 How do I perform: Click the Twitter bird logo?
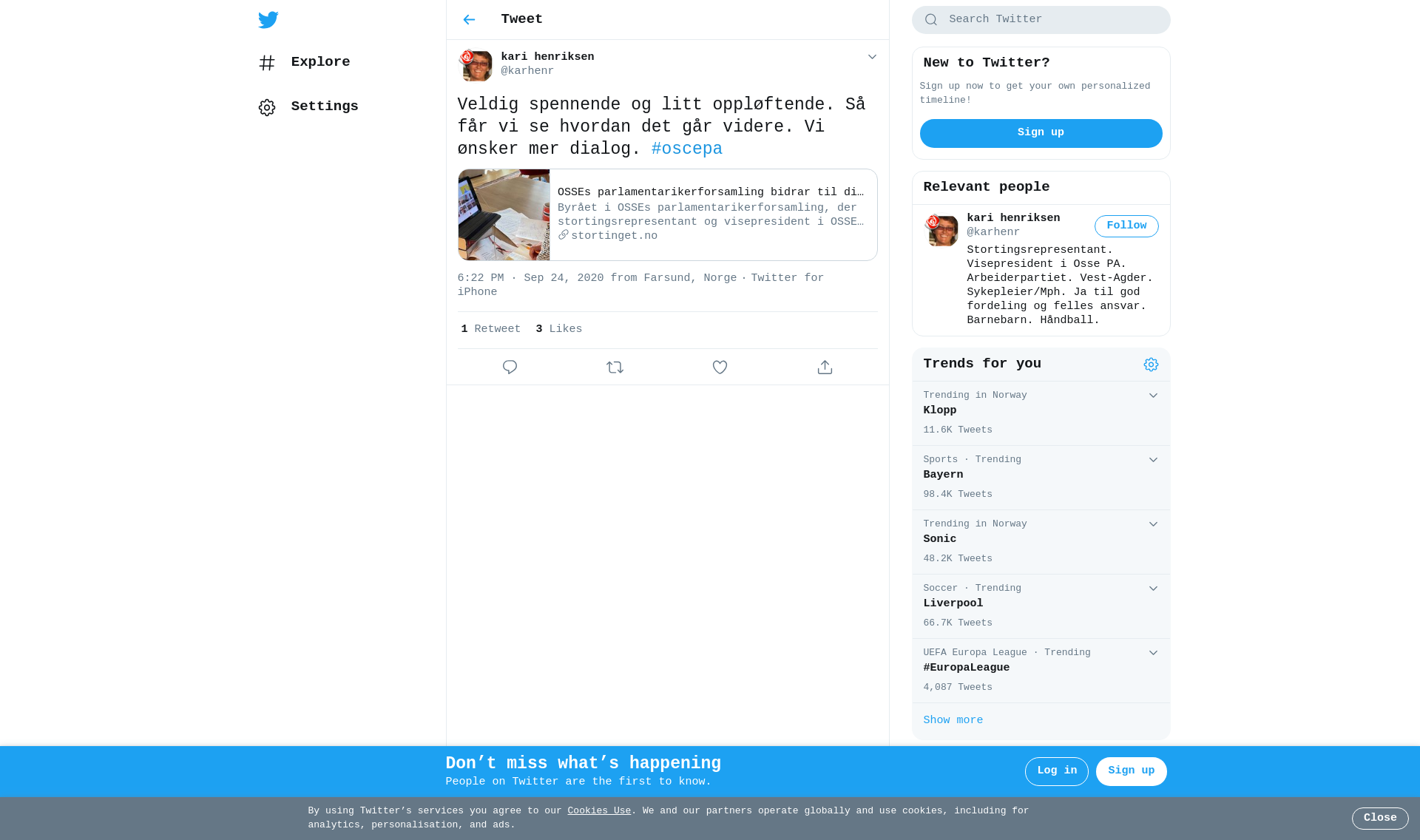point(268,20)
